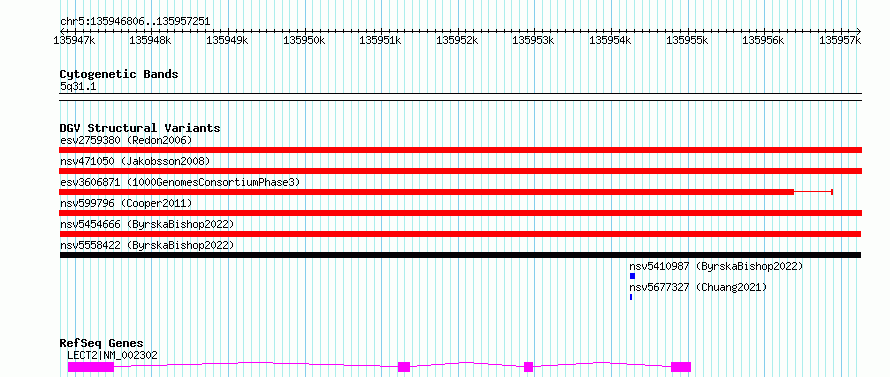Select the red esv3606871 variant bar
The height and width of the screenshot is (377, 890).
point(427,192)
